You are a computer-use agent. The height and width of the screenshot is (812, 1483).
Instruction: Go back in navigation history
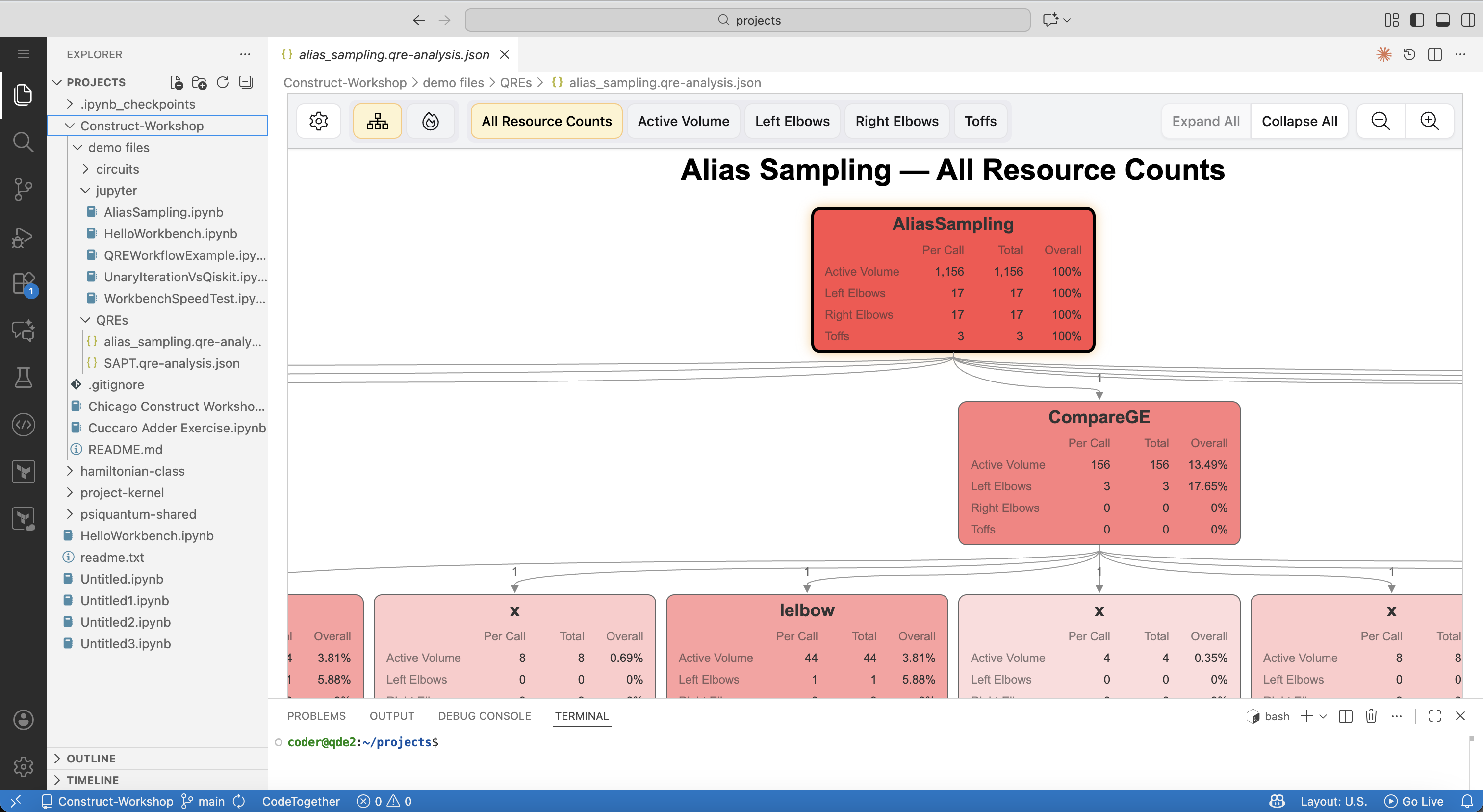[x=418, y=20]
